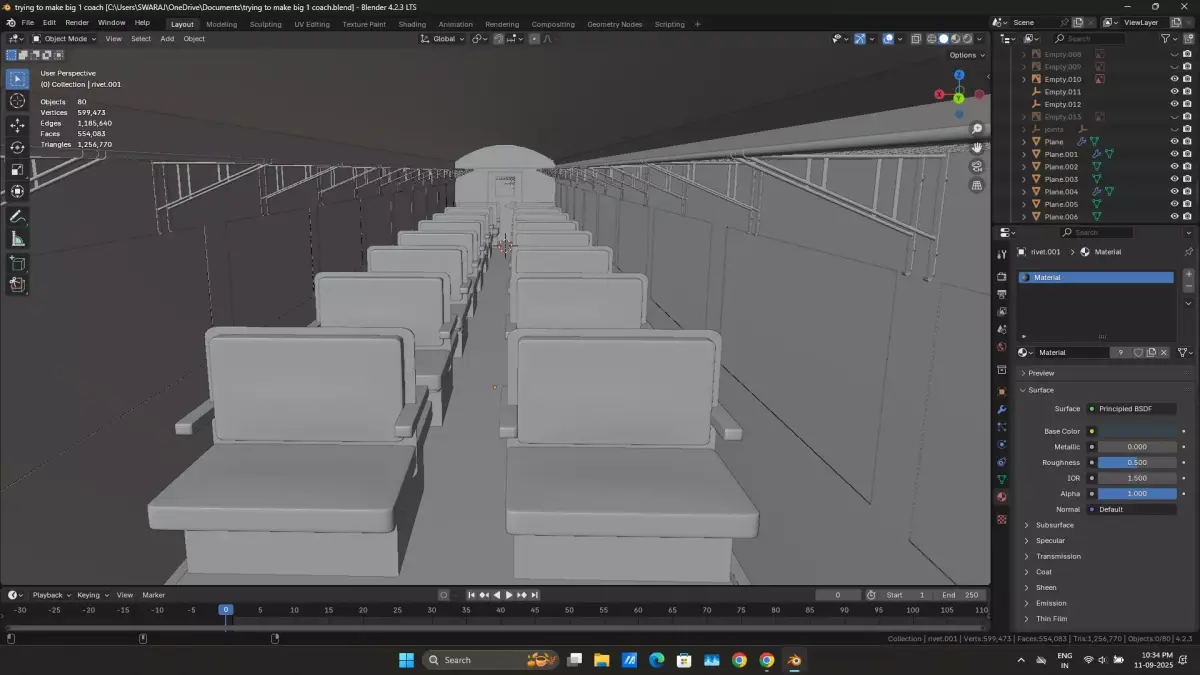
Task: Switch to the Shading workspace tab
Action: coord(412,24)
